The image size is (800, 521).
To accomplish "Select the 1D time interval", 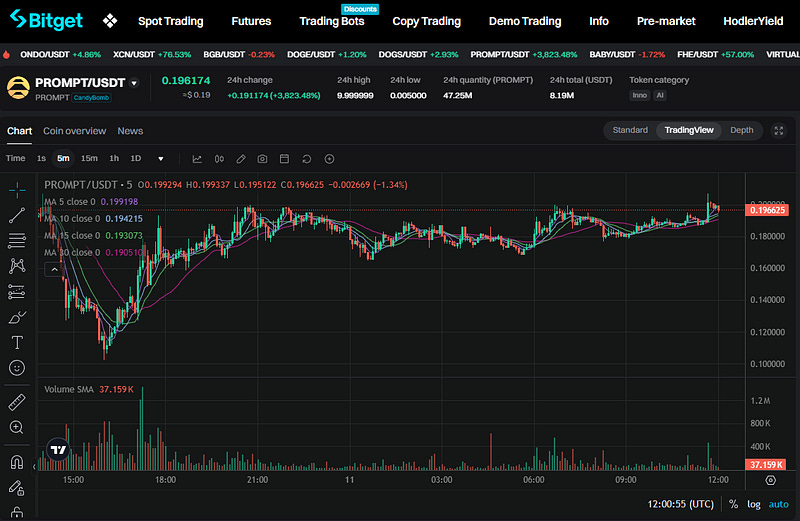I will click(136, 159).
